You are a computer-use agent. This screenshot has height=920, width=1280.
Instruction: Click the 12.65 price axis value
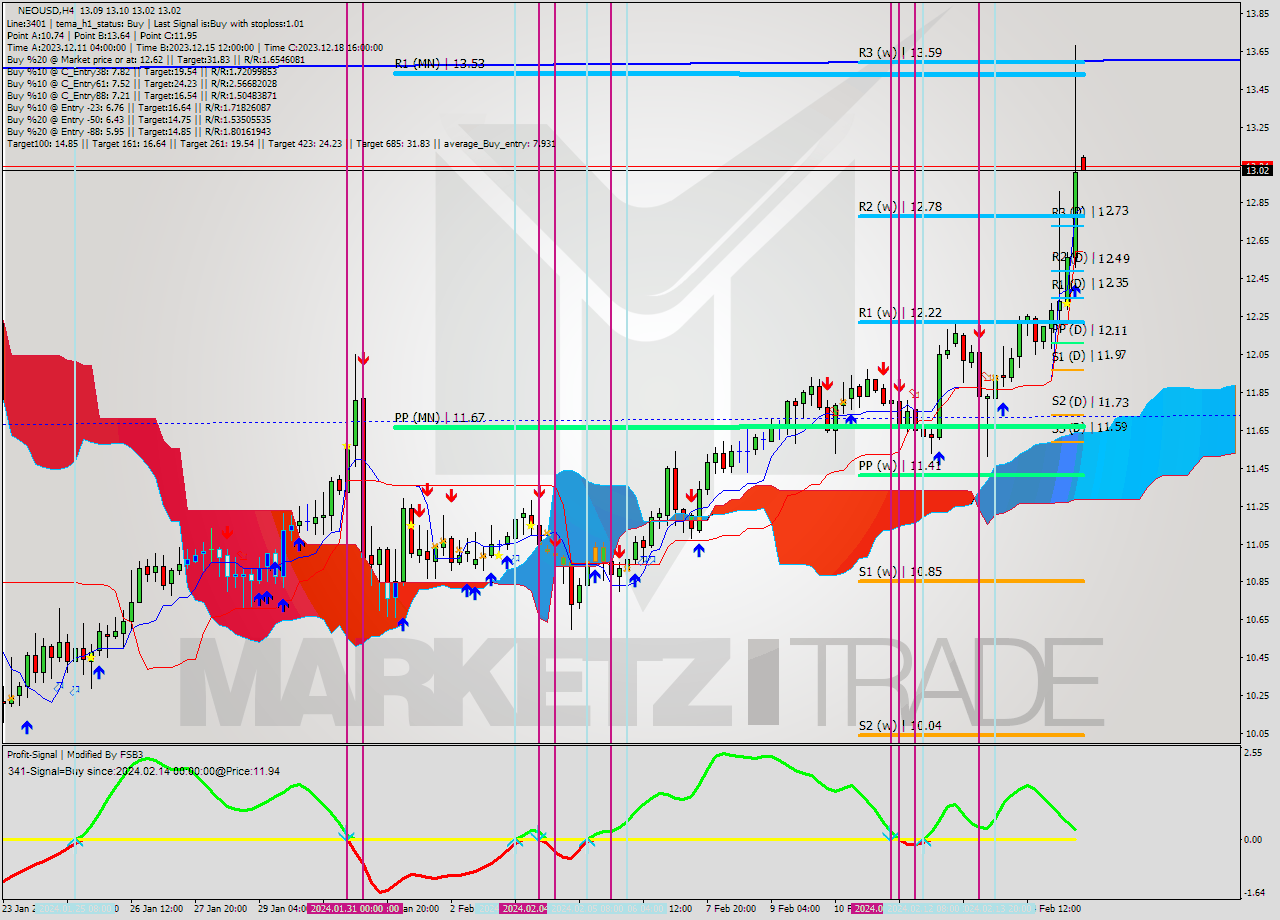[x=1257, y=240]
